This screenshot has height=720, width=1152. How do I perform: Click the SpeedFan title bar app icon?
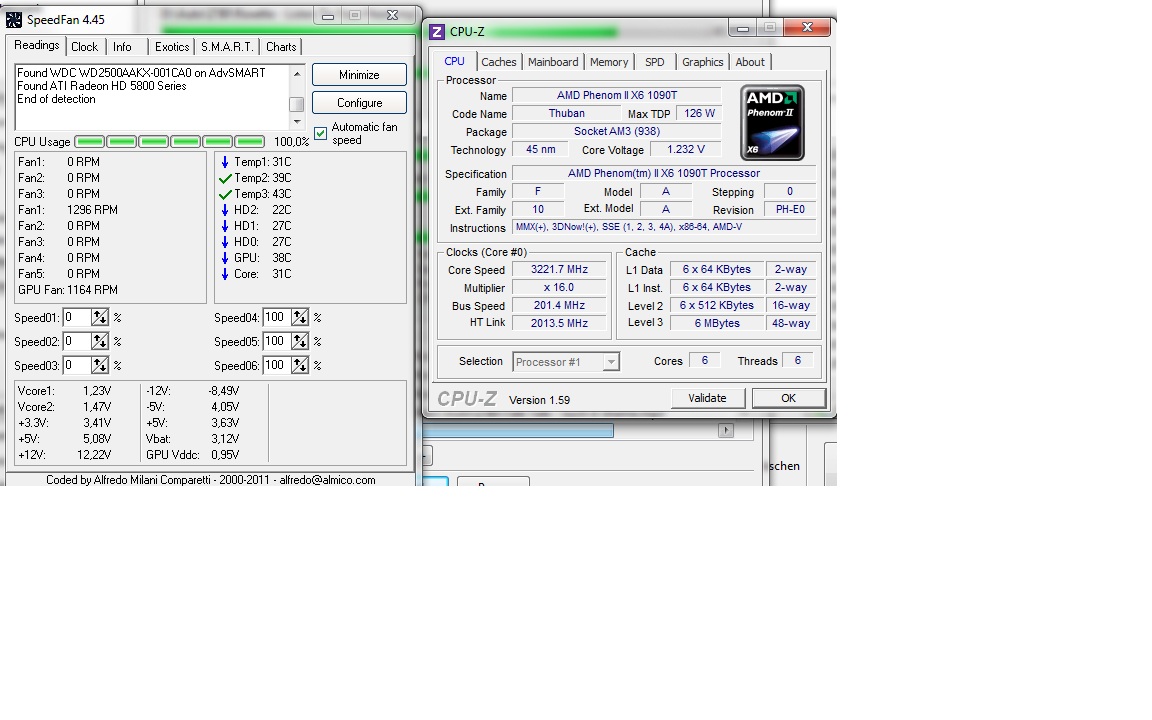(x=14, y=20)
